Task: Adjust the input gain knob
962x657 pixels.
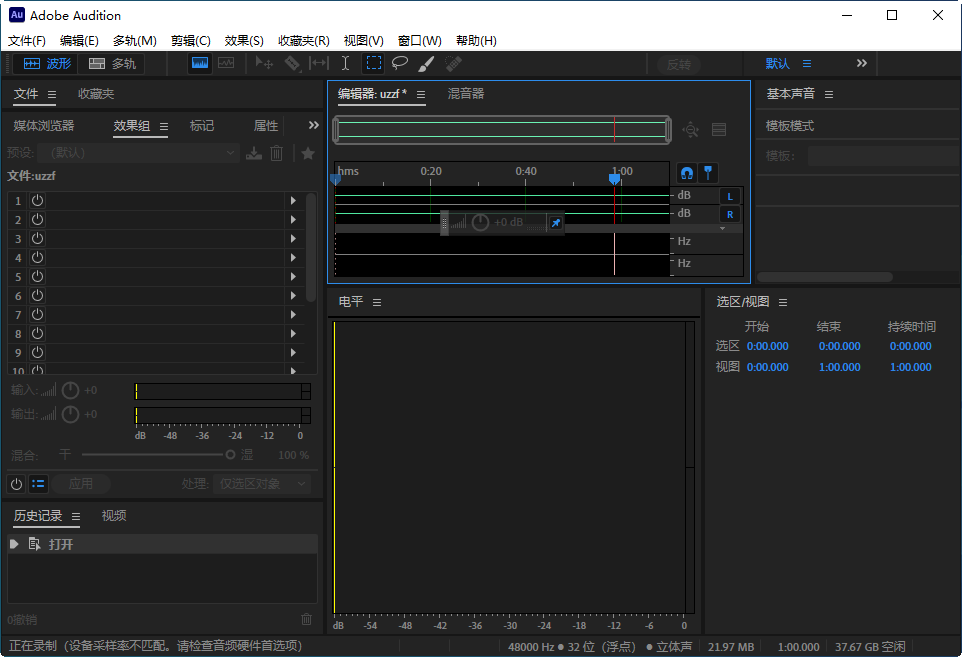Action: point(71,390)
